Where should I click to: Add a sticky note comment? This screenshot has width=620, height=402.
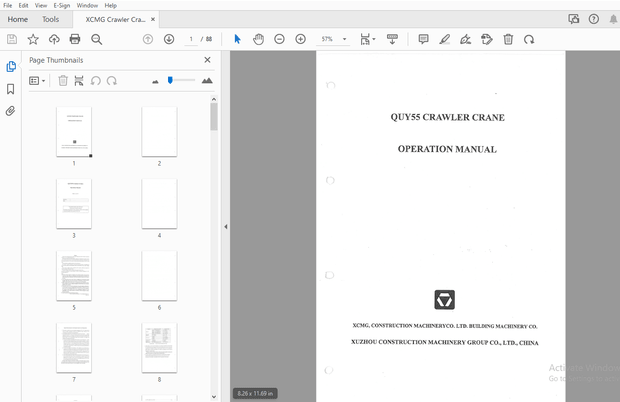tap(423, 39)
